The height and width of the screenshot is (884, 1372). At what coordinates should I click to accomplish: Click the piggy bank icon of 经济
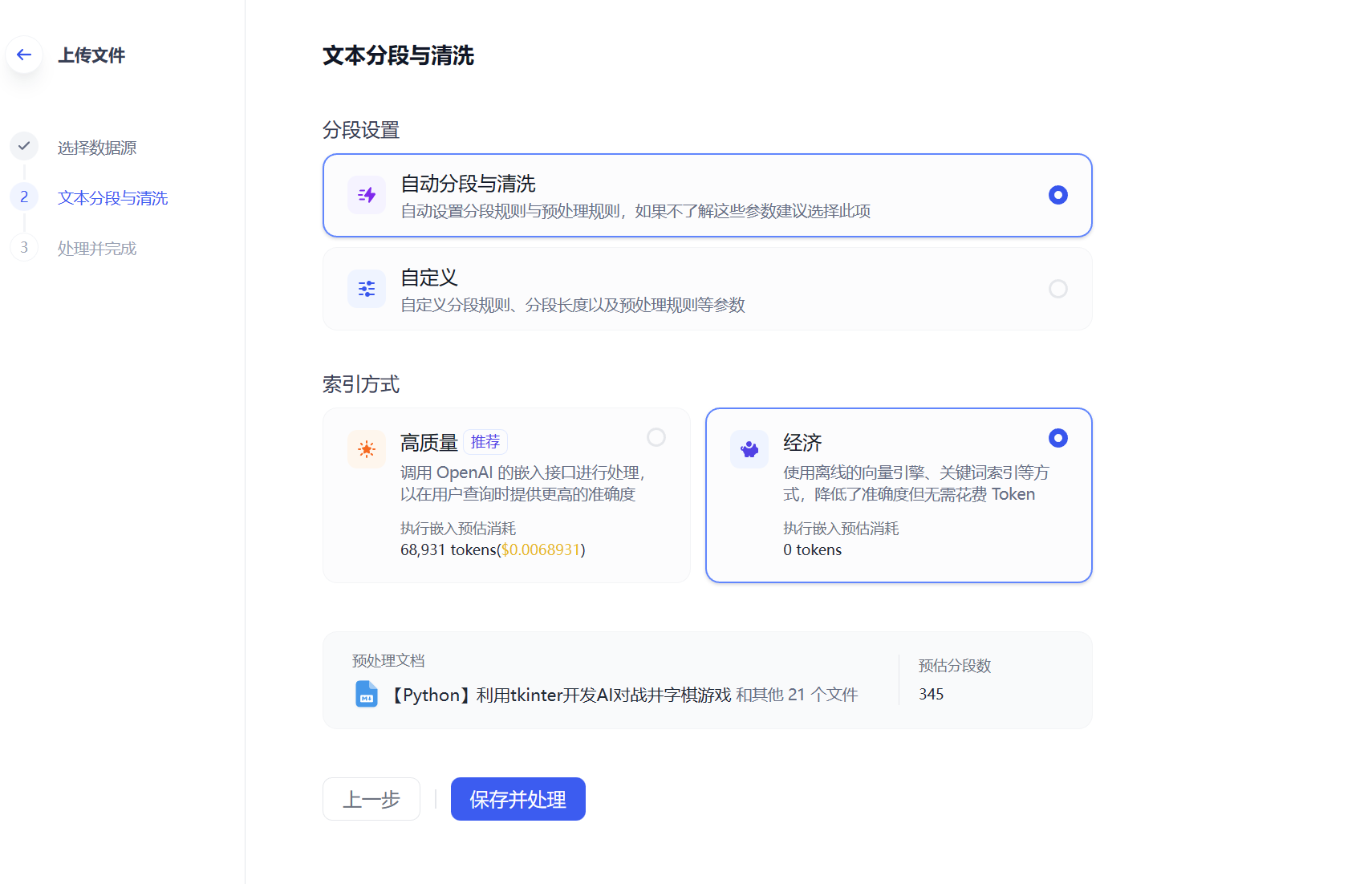(749, 448)
